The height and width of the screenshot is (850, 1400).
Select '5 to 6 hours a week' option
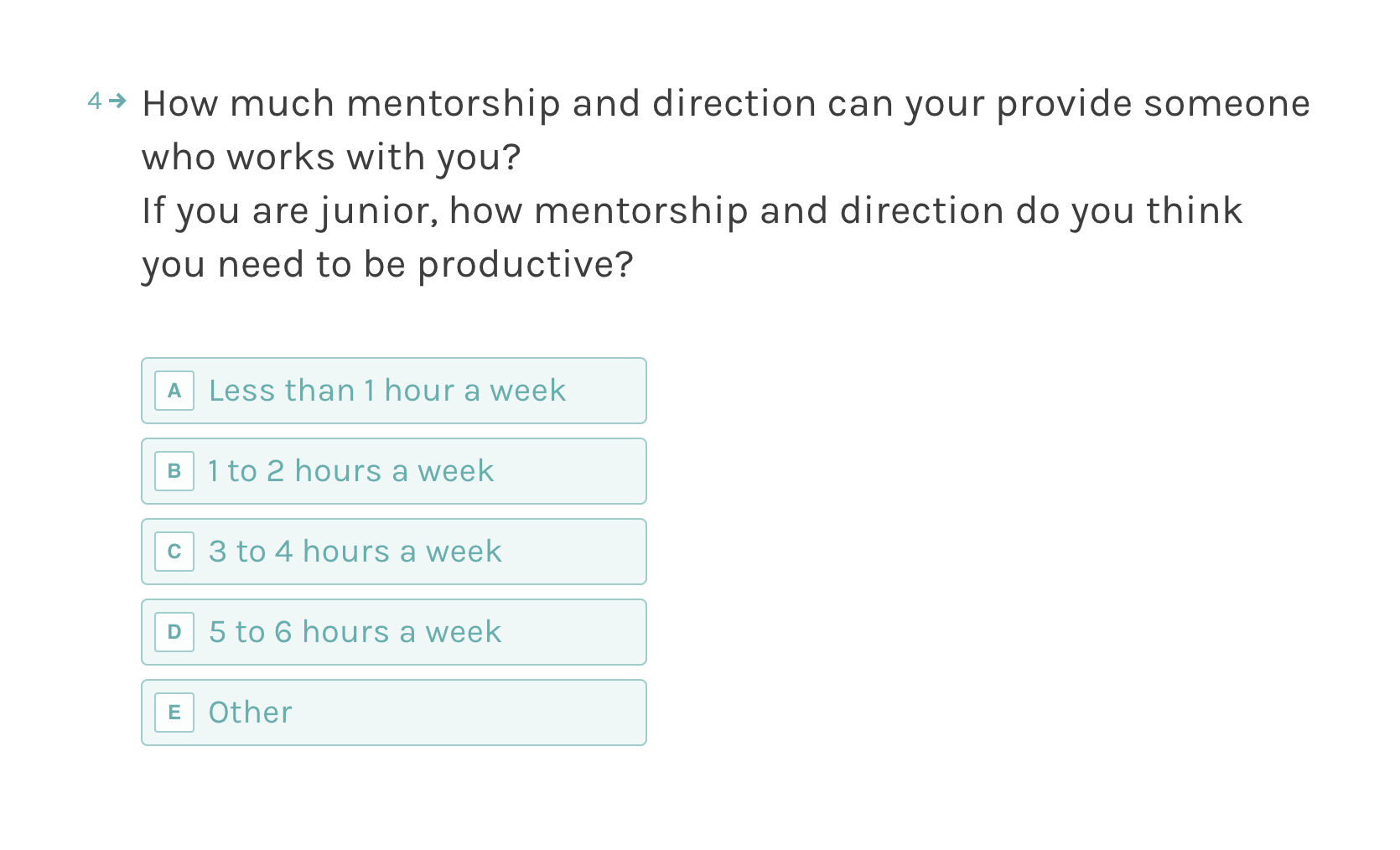[355, 632]
